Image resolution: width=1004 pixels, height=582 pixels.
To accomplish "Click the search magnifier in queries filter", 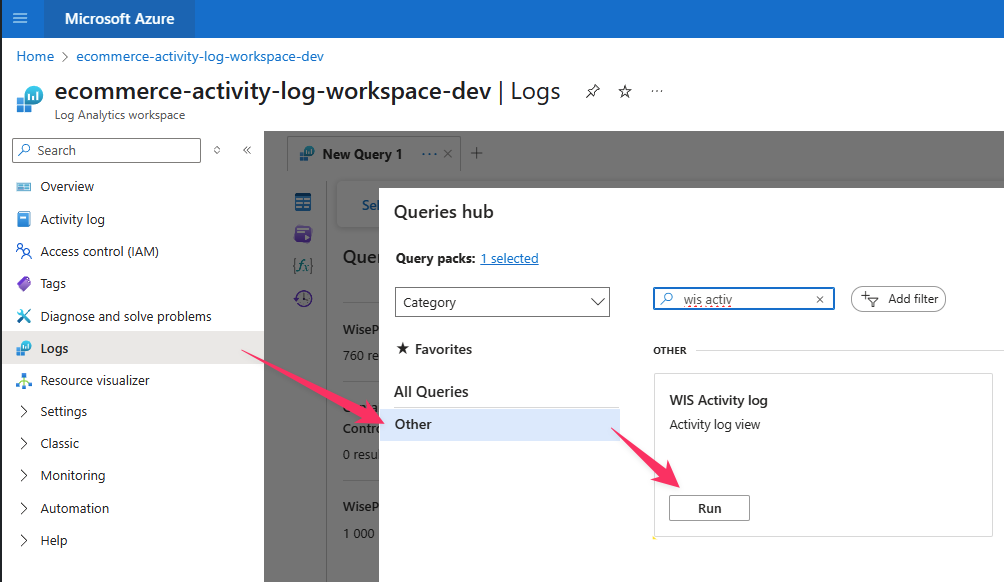I will click(667, 298).
